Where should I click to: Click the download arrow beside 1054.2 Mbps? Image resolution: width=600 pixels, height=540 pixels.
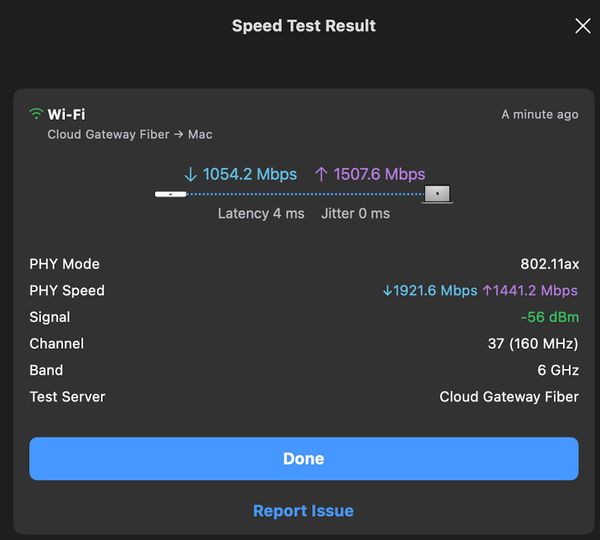pos(190,175)
